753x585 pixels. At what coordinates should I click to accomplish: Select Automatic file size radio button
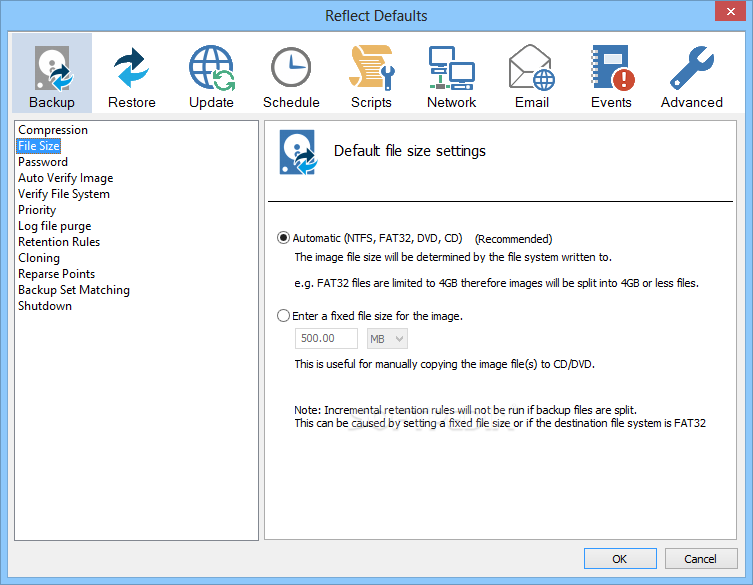283,238
